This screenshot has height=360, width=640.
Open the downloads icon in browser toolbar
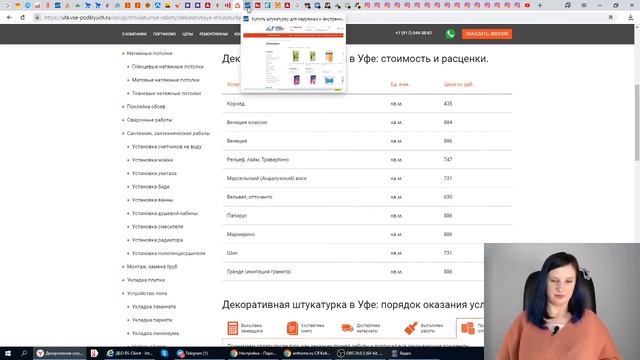630,18
